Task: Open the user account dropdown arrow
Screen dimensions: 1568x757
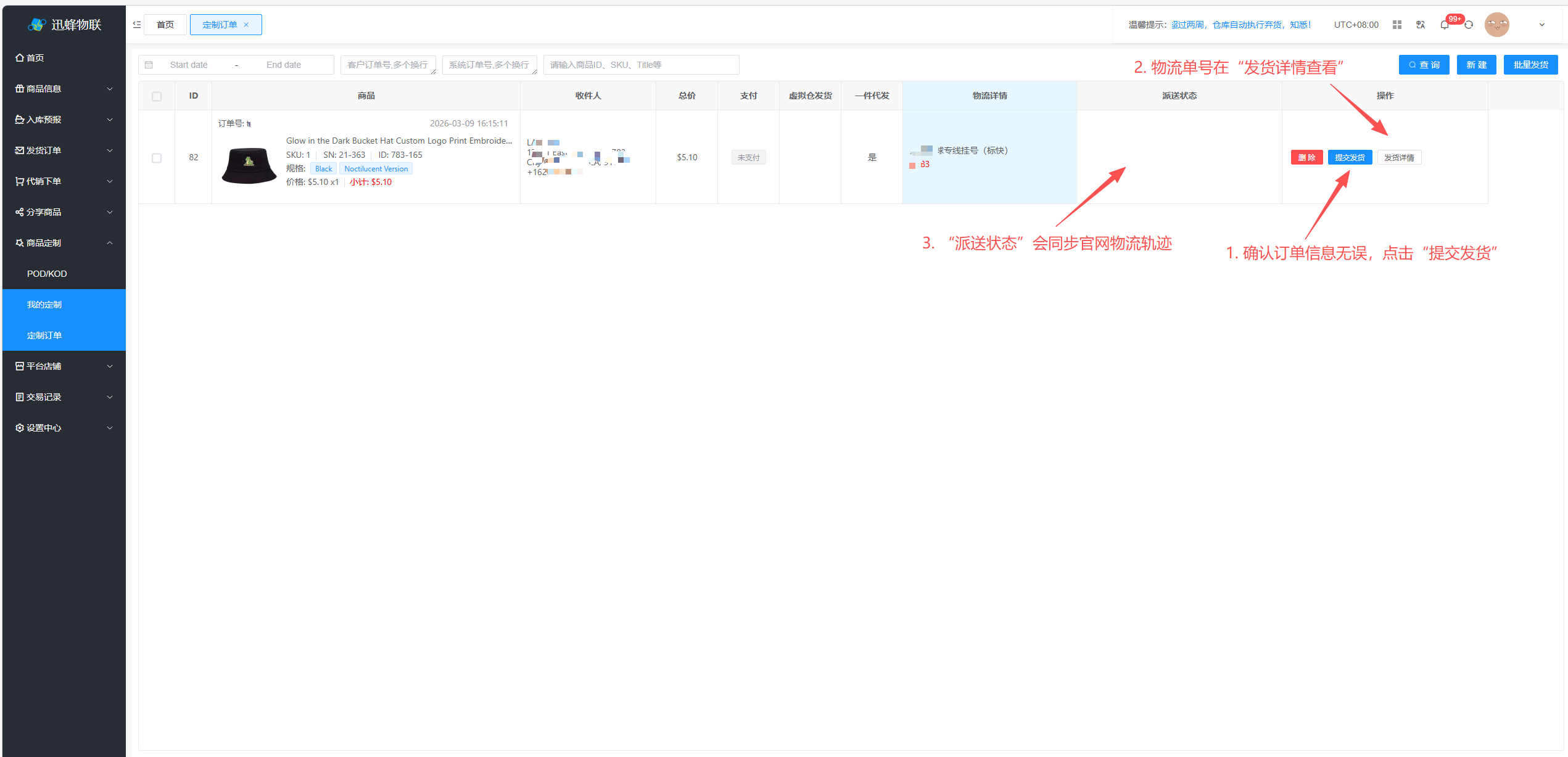Action: pos(1541,25)
